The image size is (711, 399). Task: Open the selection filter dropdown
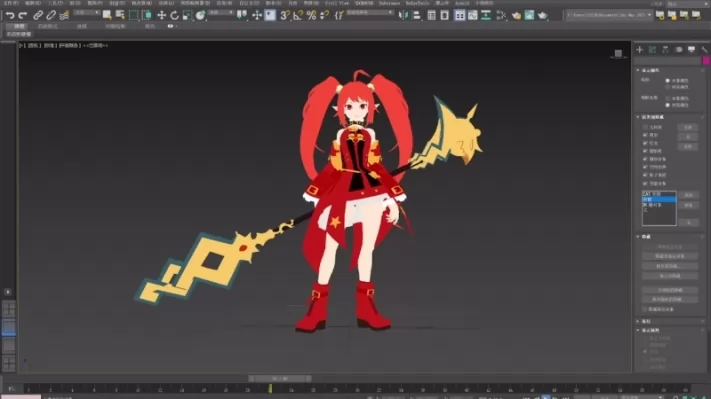(86, 13)
